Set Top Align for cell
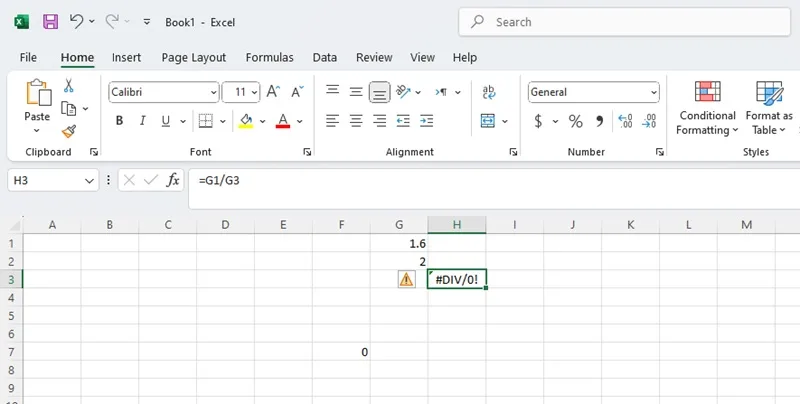Viewport: 800px width, 404px height. [x=333, y=92]
